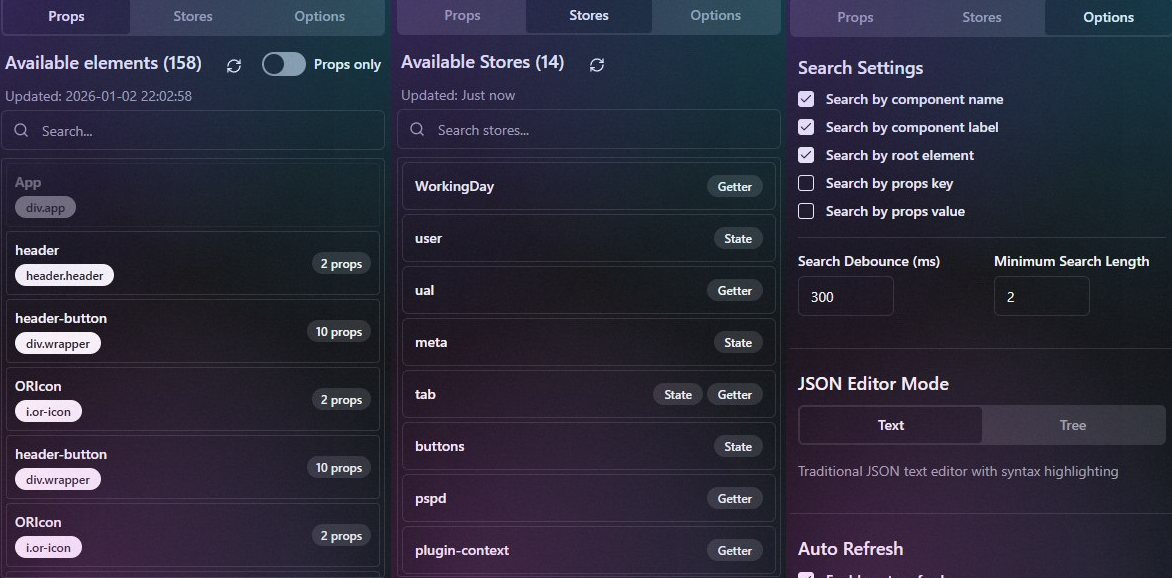The height and width of the screenshot is (578, 1172).
Task: Enable Search by props key
Action: point(806,183)
